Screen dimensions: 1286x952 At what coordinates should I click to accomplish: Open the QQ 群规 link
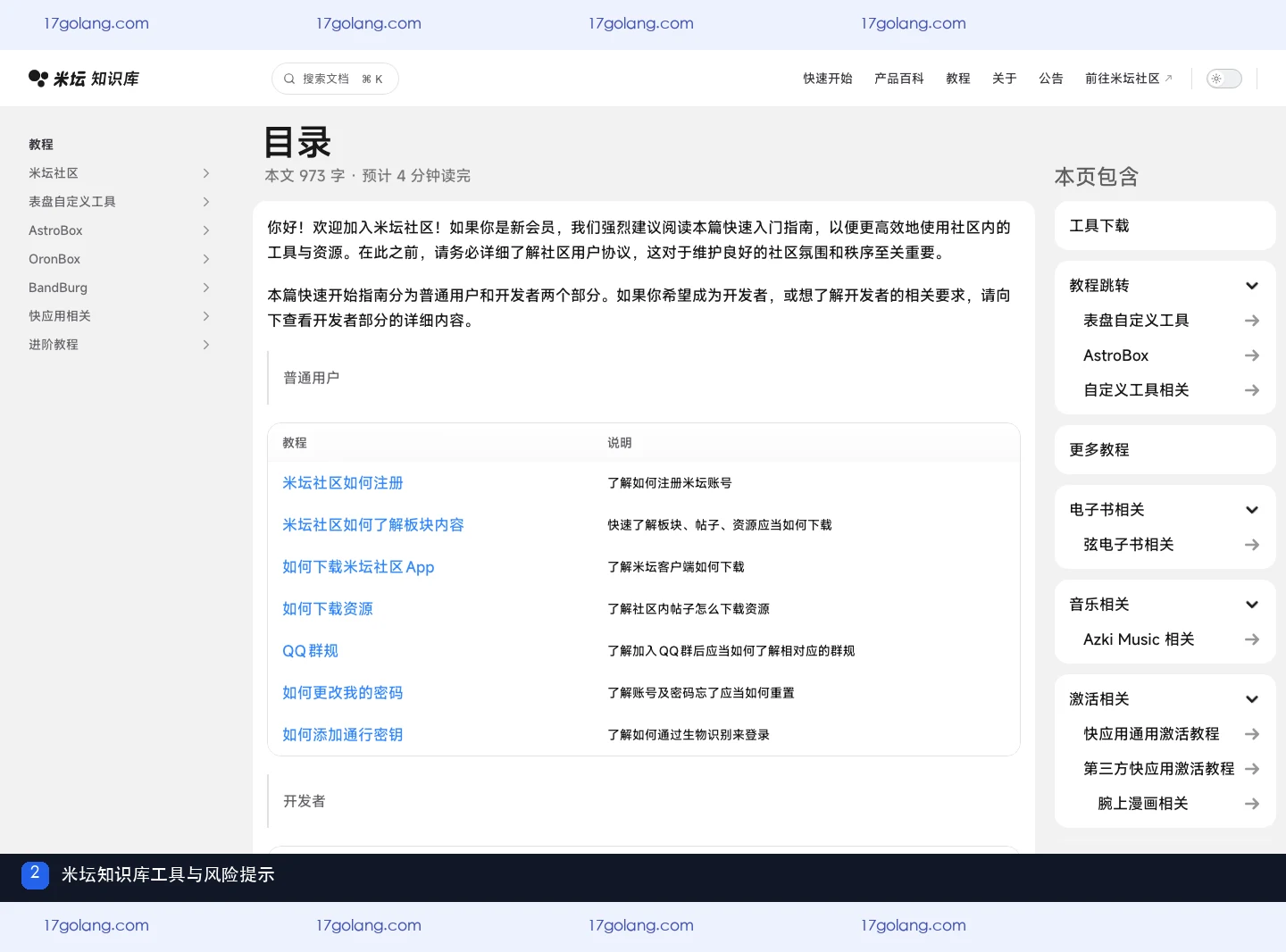tap(310, 651)
